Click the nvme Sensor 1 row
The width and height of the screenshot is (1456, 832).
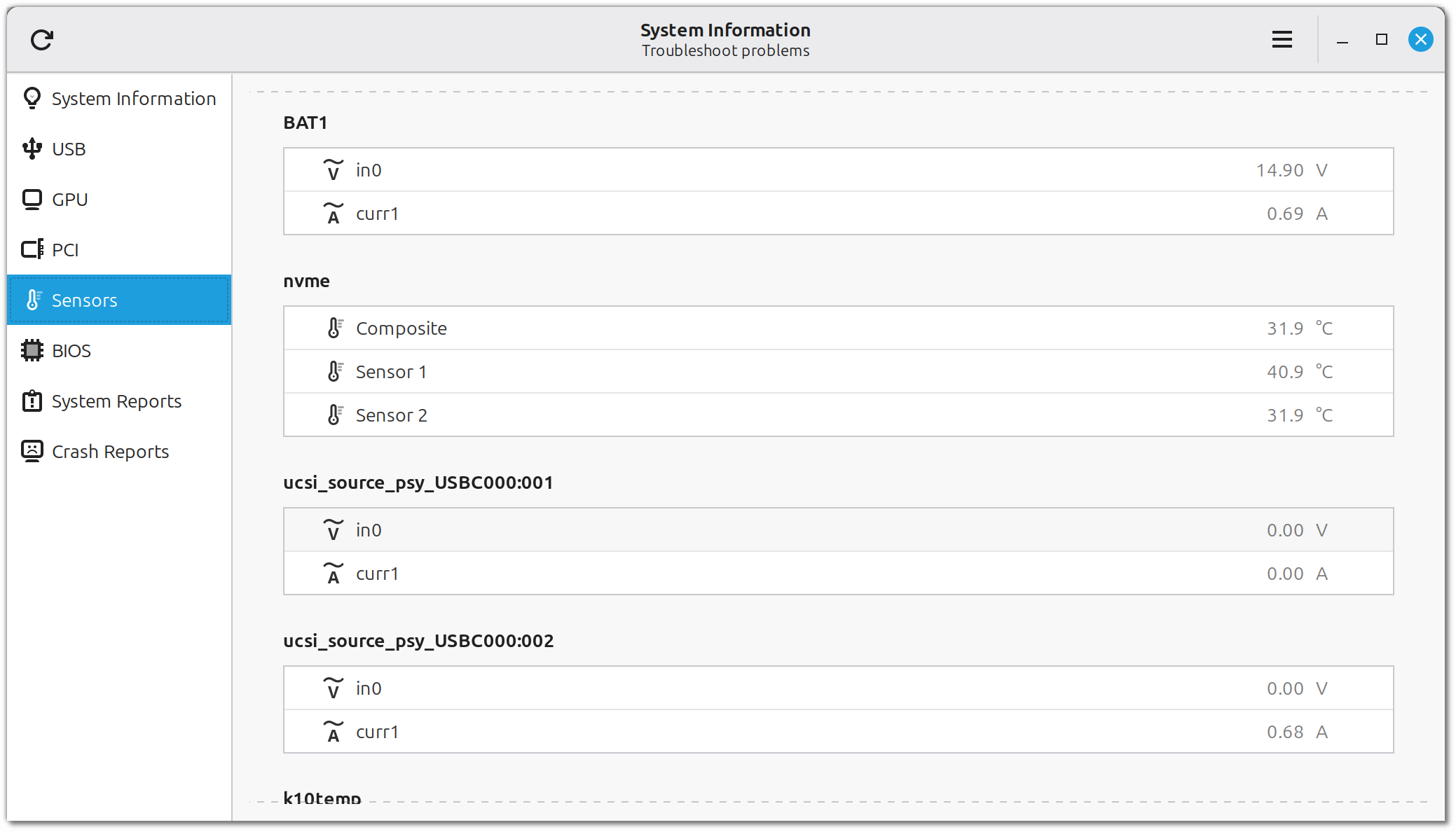[x=838, y=372]
